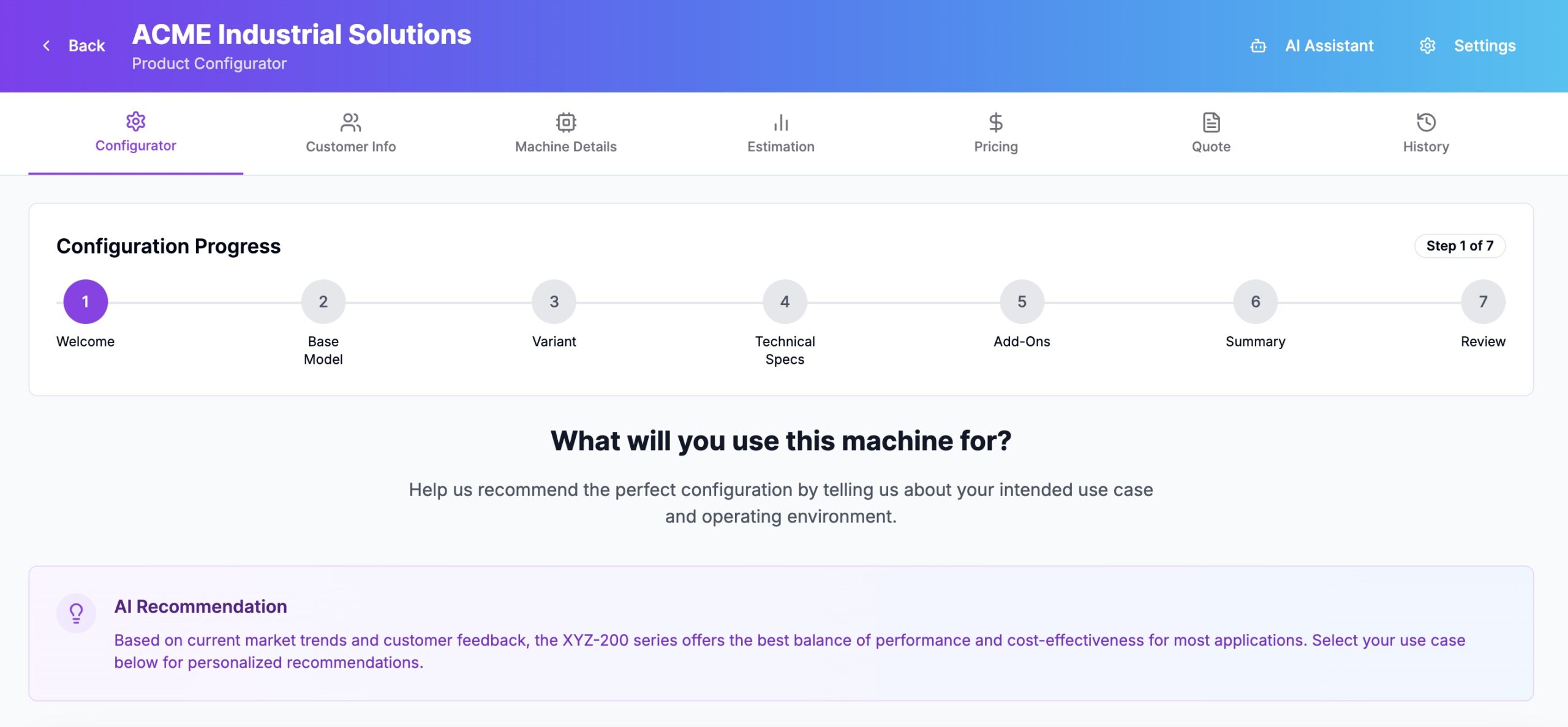Click the AI Assistant robot icon
This screenshot has width=1568, height=727.
(1258, 46)
